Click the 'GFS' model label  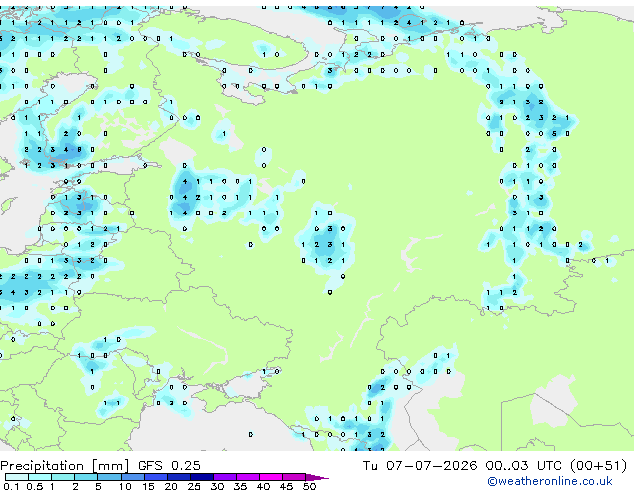pos(150,466)
